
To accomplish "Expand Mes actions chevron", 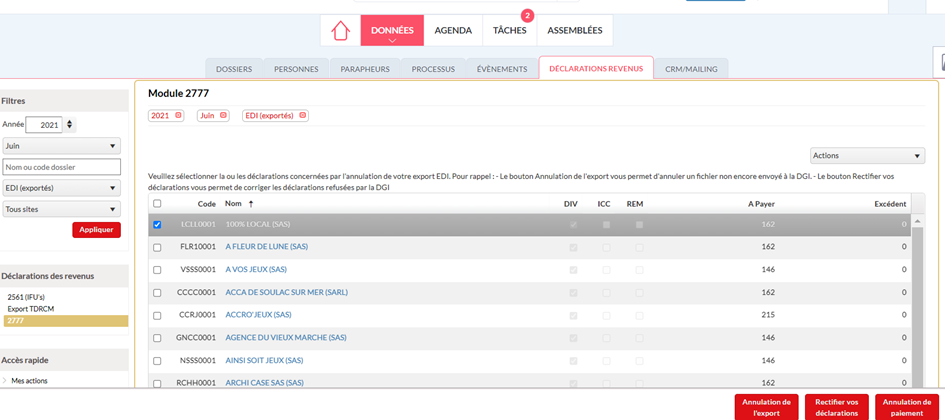I will [x=5, y=381].
